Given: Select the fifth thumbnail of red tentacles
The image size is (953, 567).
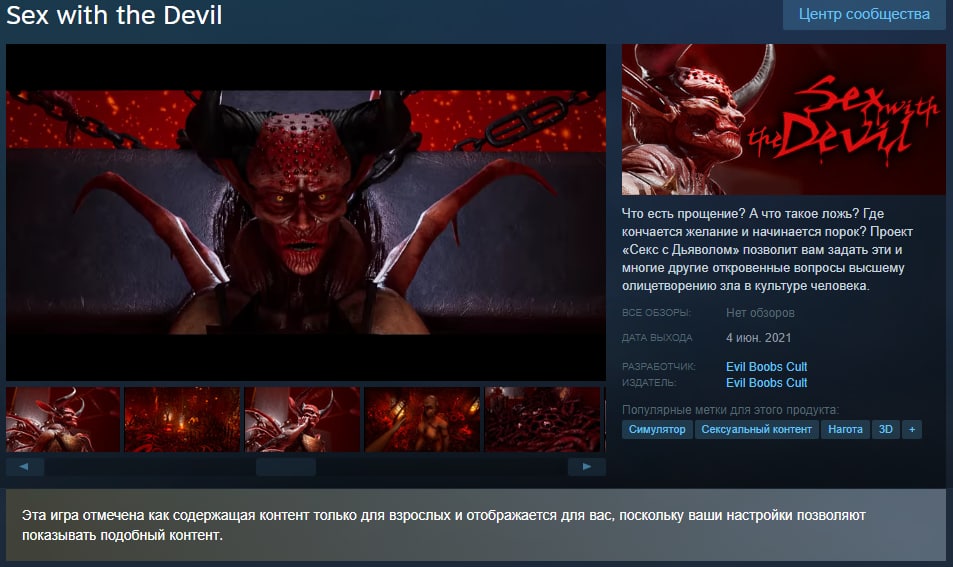Looking at the screenshot, I should coord(542,419).
